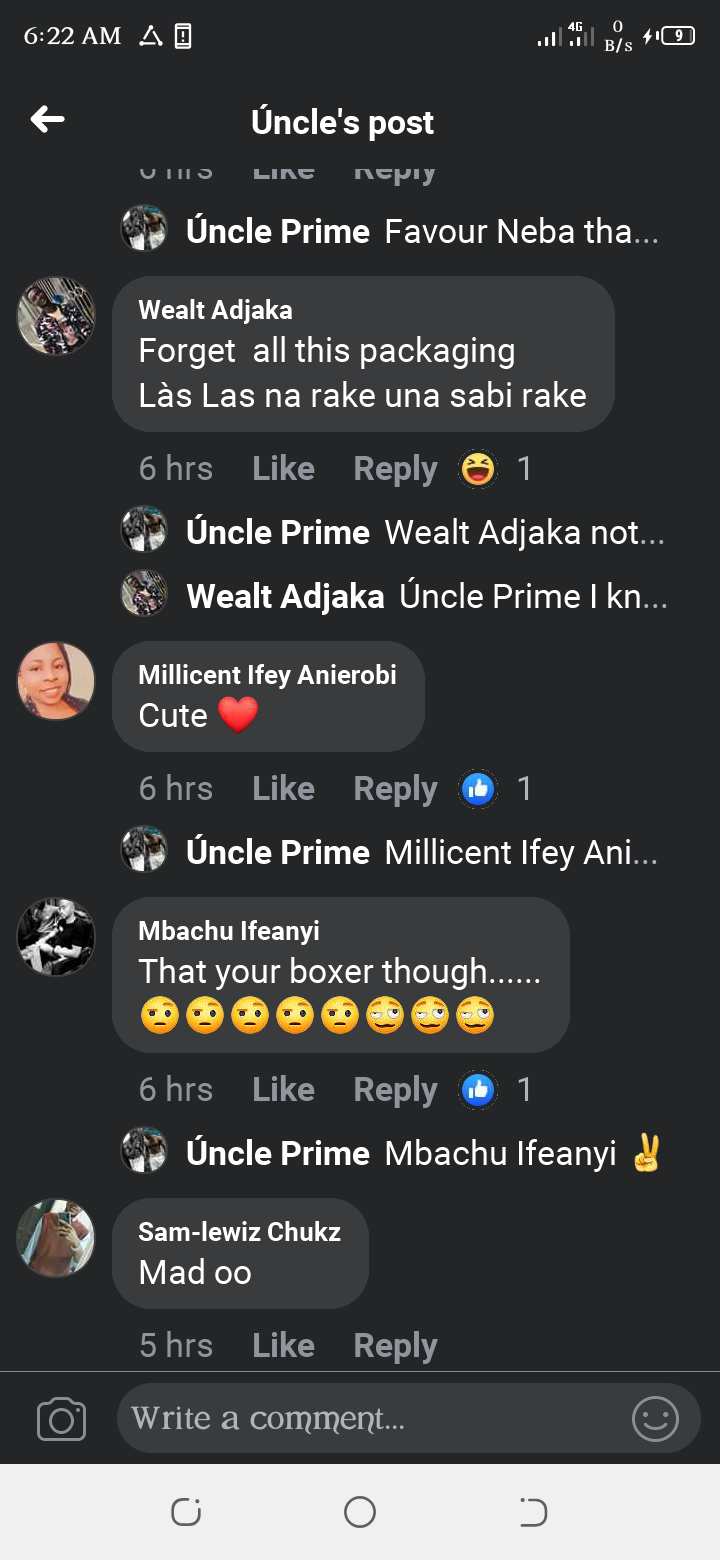Tap the Write a comment field
The image size is (720, 1560).
pyautogui.click(x=370, y=1419)
